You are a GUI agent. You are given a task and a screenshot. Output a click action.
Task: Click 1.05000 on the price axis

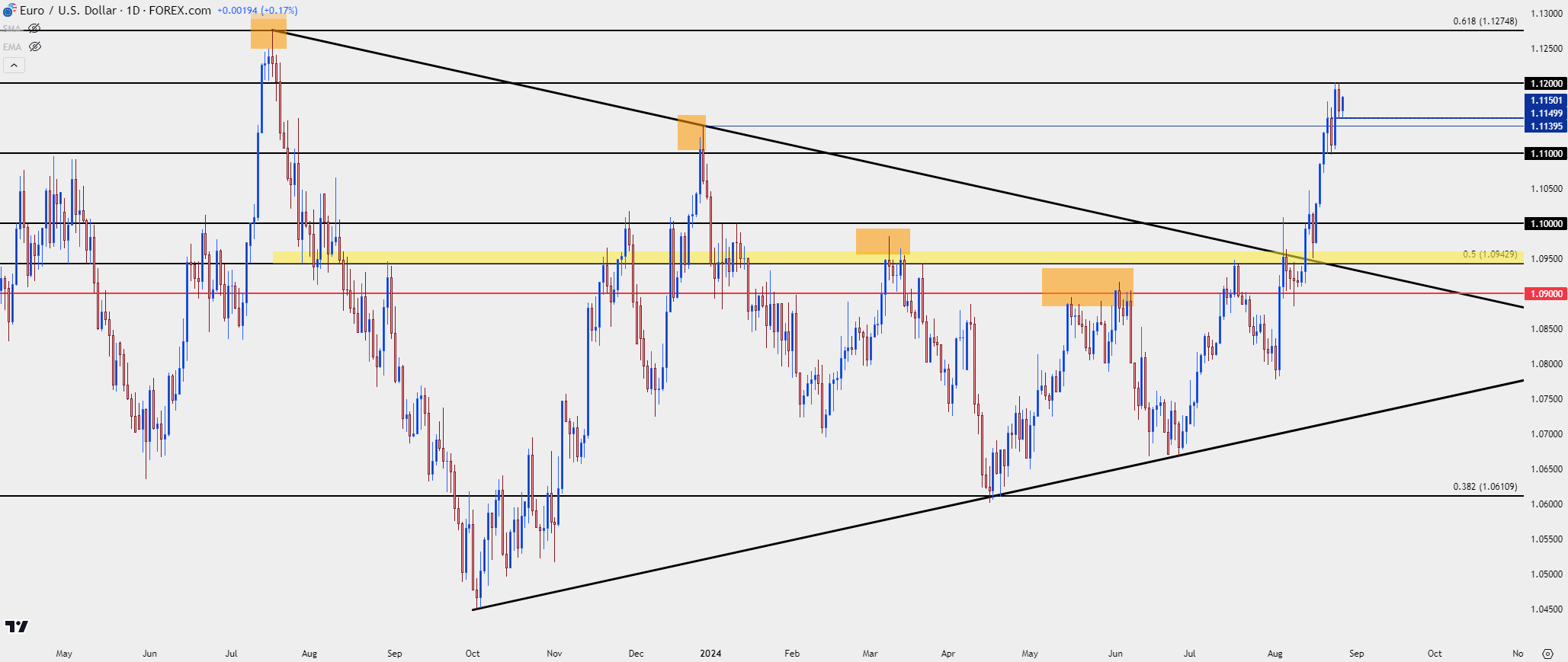coord(1547,574)
